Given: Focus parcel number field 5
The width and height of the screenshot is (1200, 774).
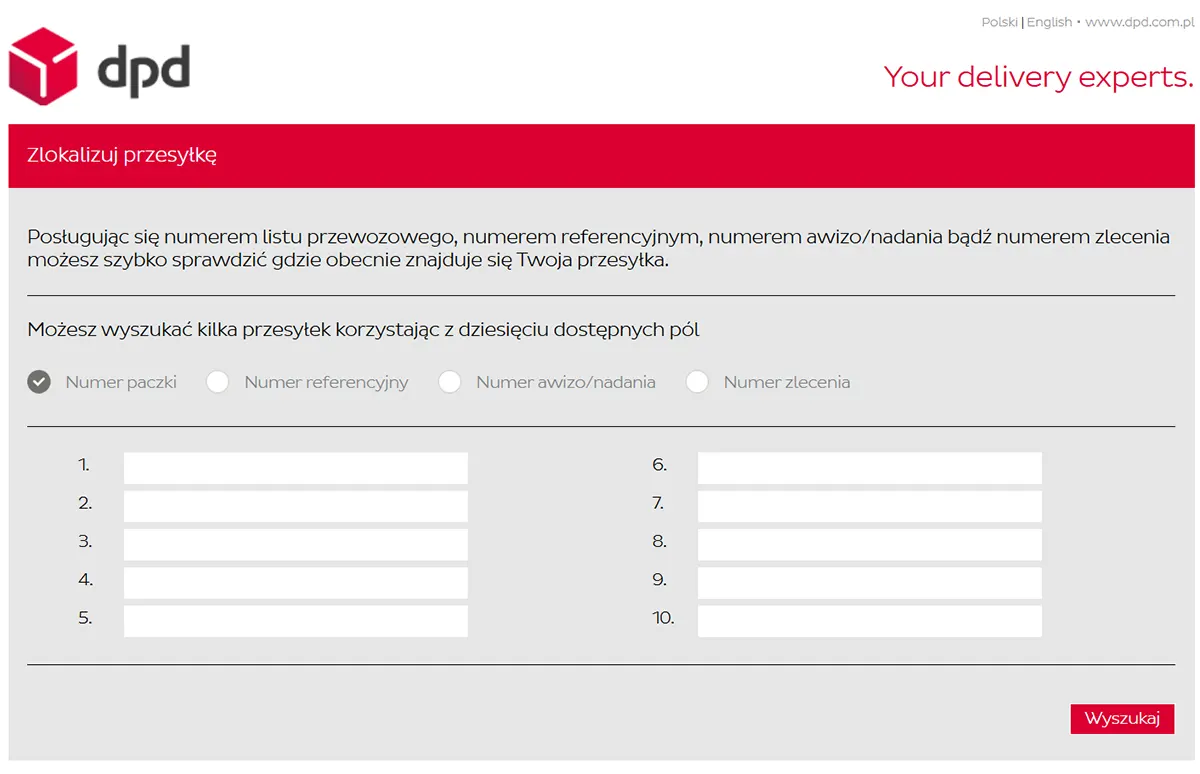Looking at the screenshot, I should click(295, 621).
